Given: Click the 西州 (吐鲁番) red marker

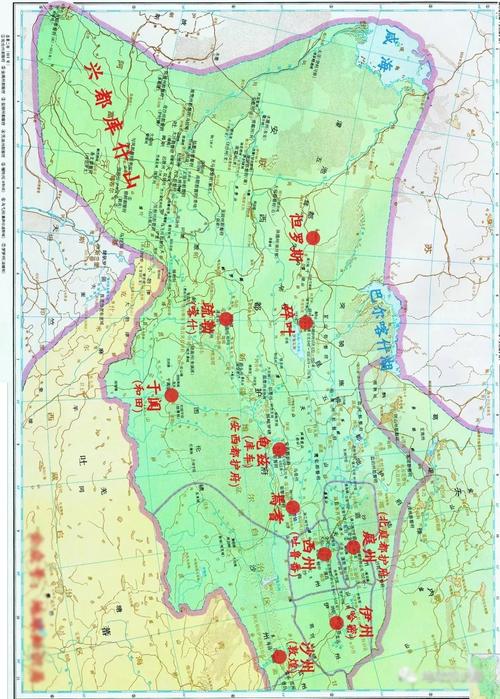Looking at the screenshot, I should point(324,554).
